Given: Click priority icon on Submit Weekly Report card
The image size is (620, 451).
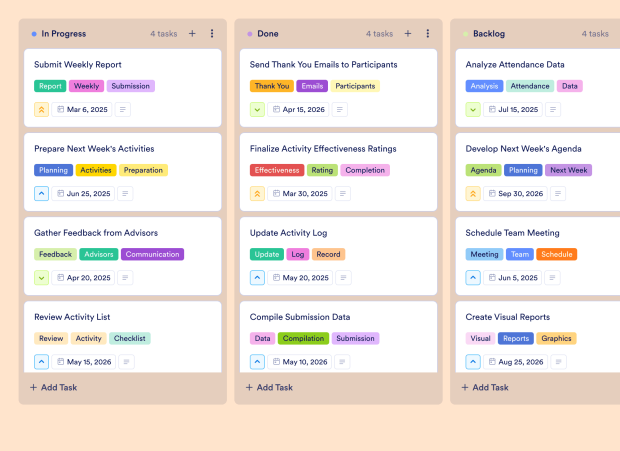Looking at the screenshot, I should coord(42,110).
